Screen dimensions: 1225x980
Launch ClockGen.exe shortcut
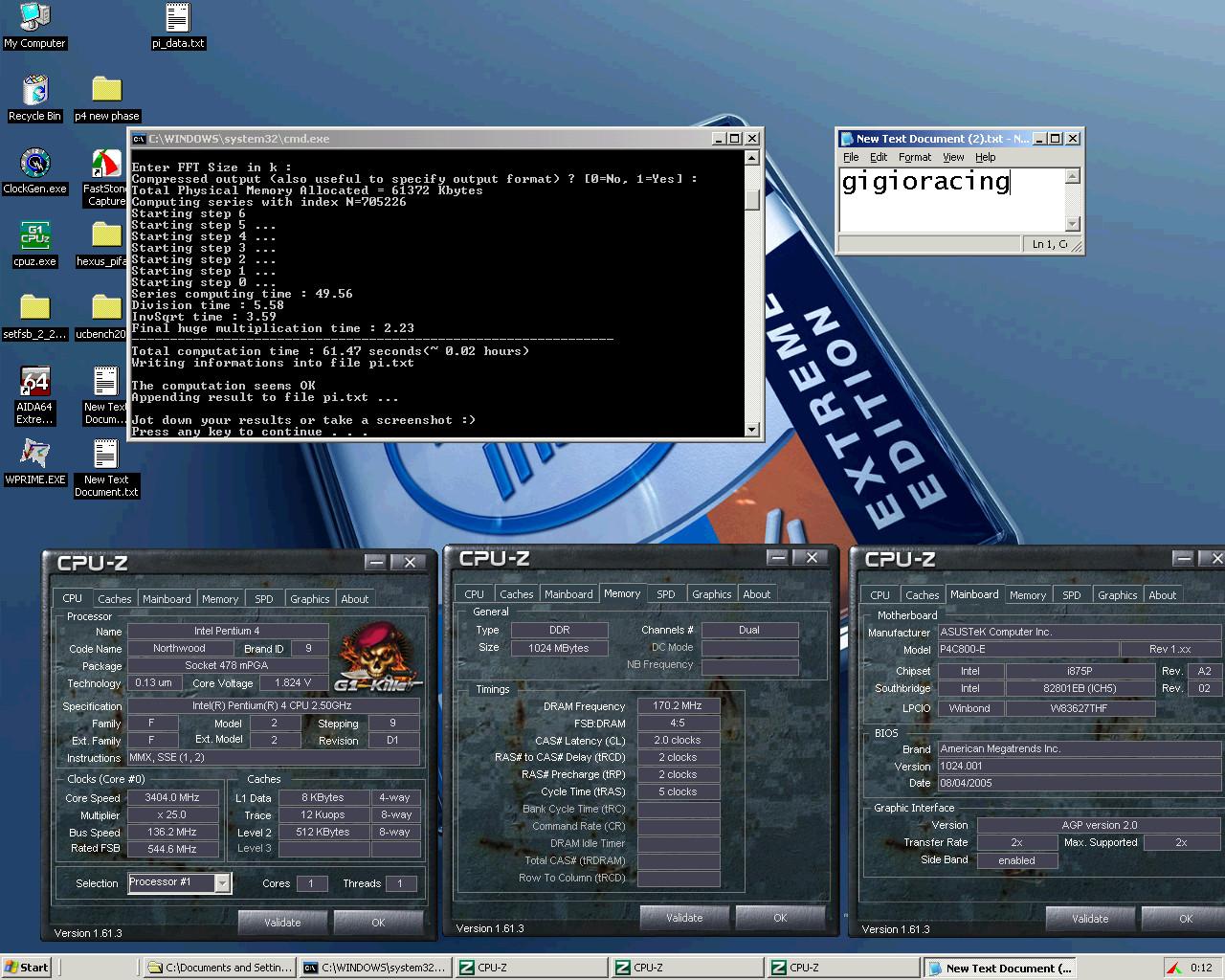pyautogui.click(x=34, y=171)
